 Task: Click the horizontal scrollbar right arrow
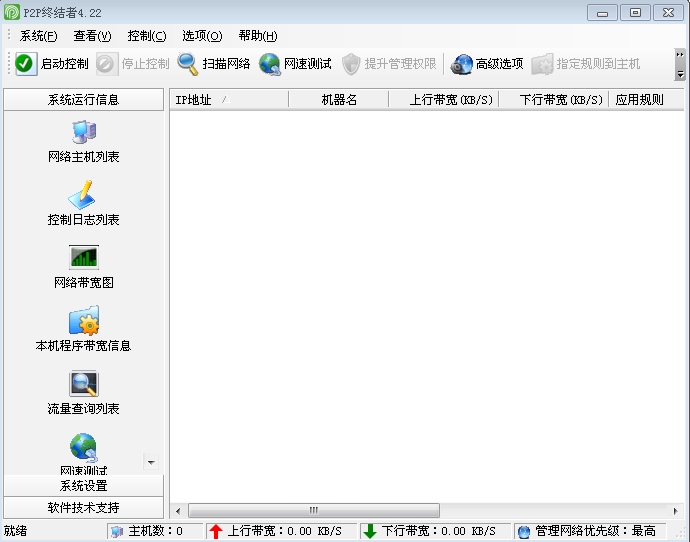[x=675, y=511]
